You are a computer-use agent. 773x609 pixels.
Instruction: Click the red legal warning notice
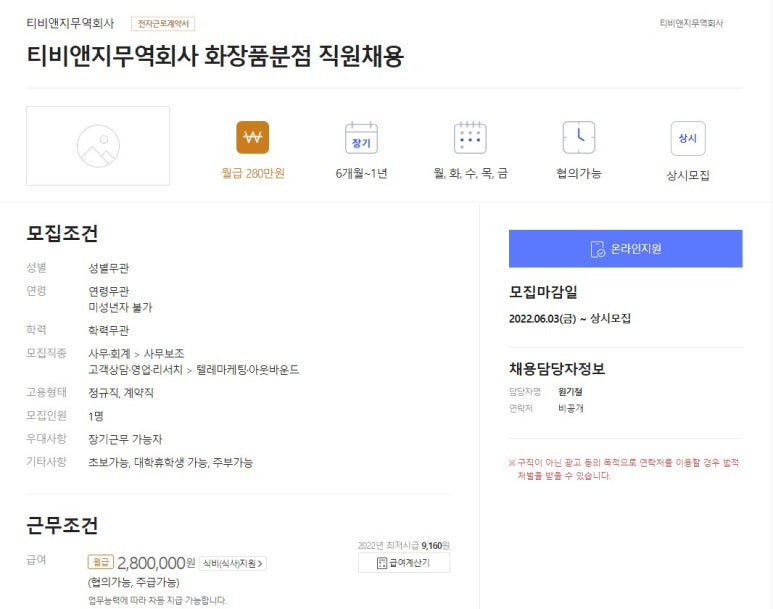tap(624, 469)
